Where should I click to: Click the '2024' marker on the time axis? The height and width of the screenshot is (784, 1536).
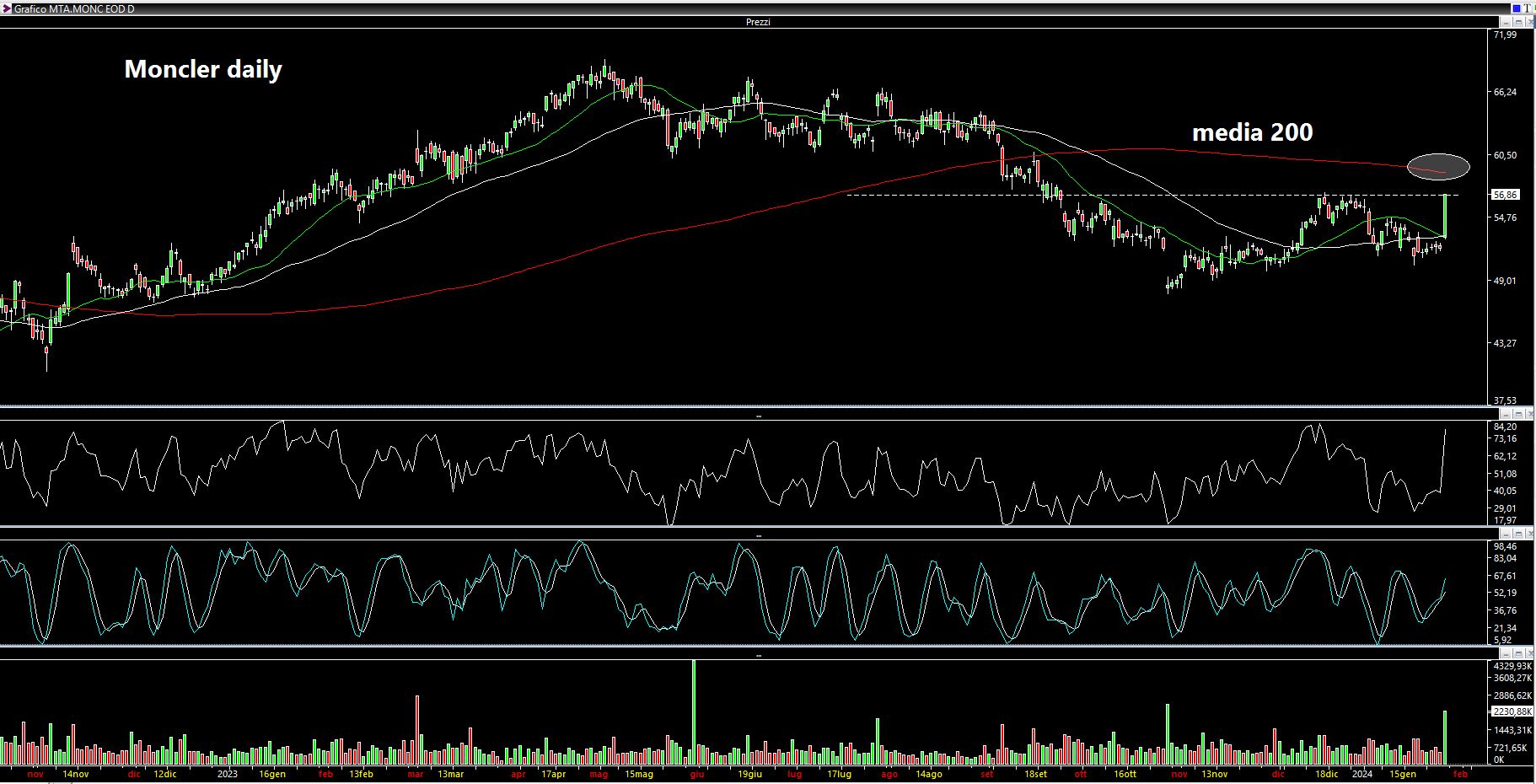tap(1362, 774)
